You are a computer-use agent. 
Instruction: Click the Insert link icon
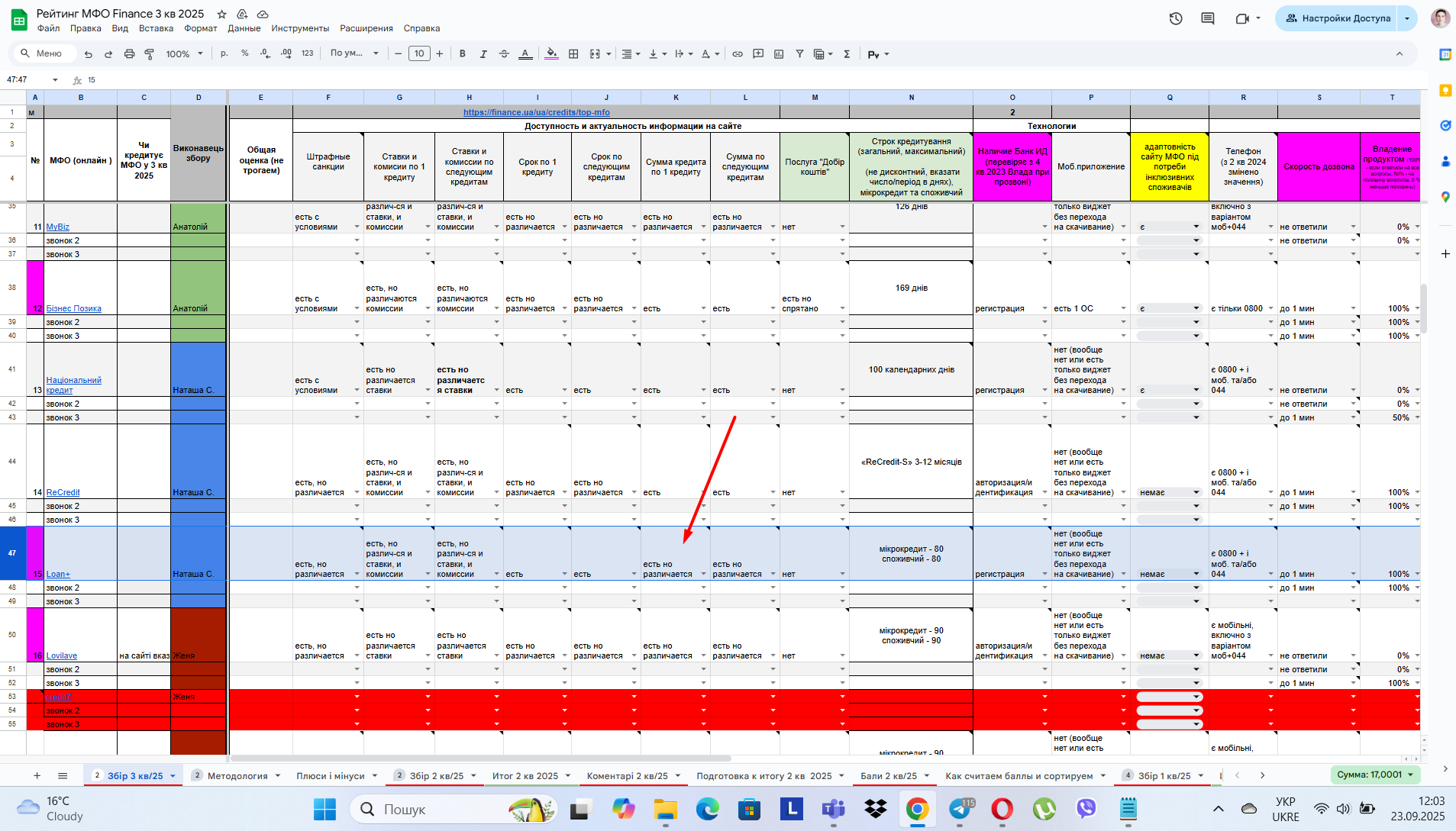click(x=738, y=54)
